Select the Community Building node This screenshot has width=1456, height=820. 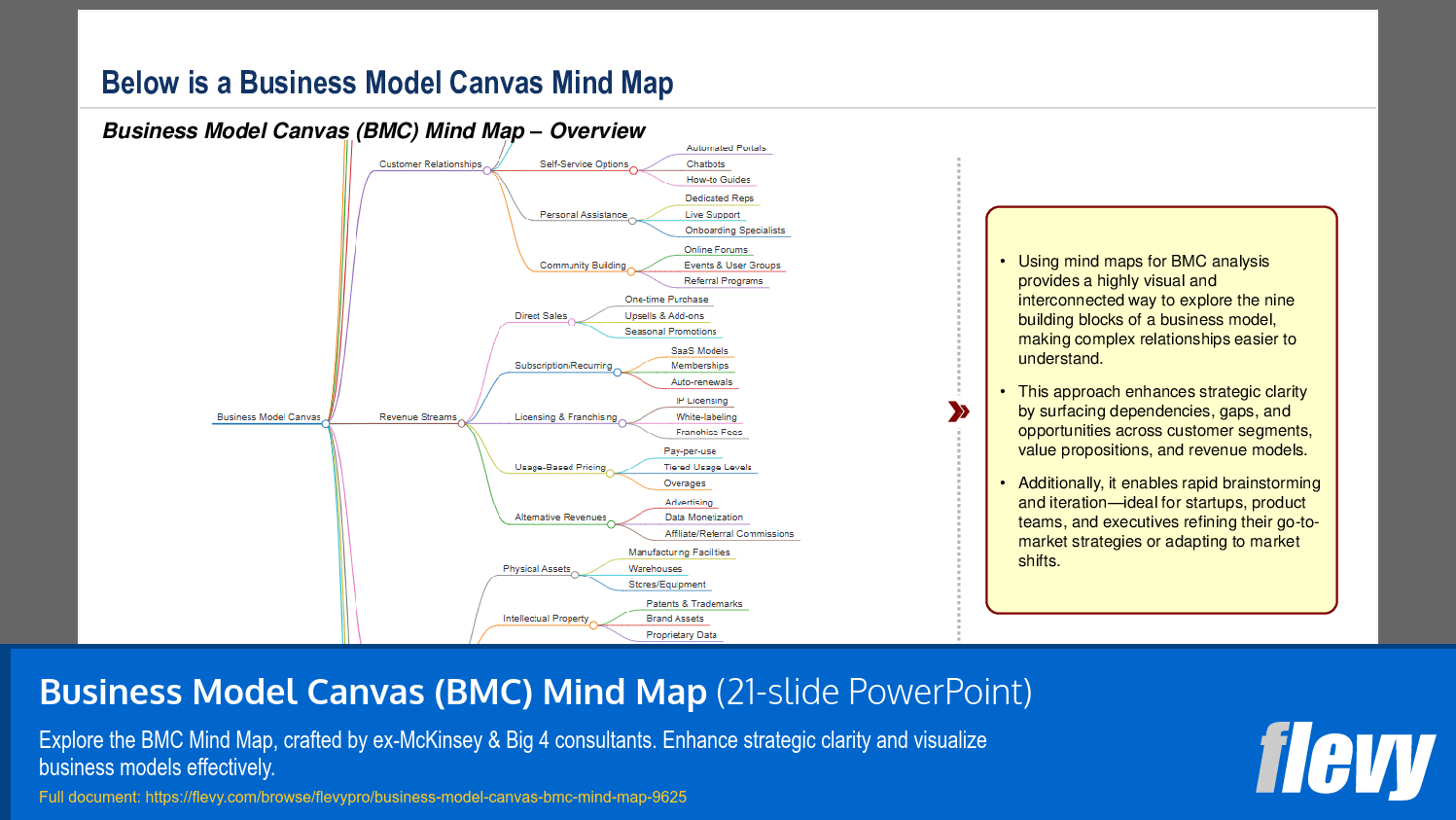click(583, 266)
